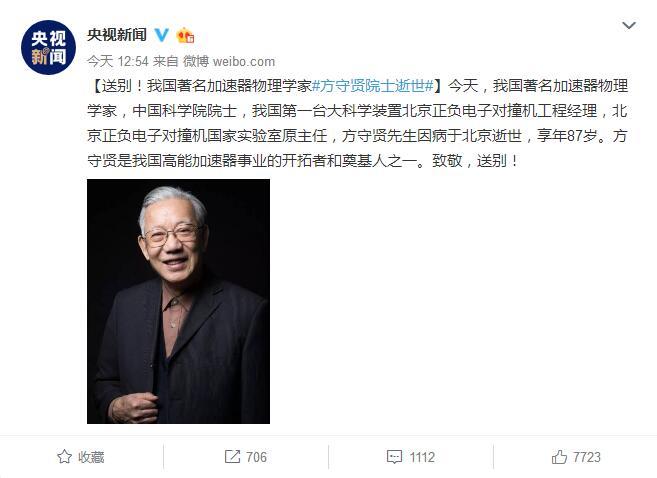Like the post with thumbs-up icon

click(559, 457)
